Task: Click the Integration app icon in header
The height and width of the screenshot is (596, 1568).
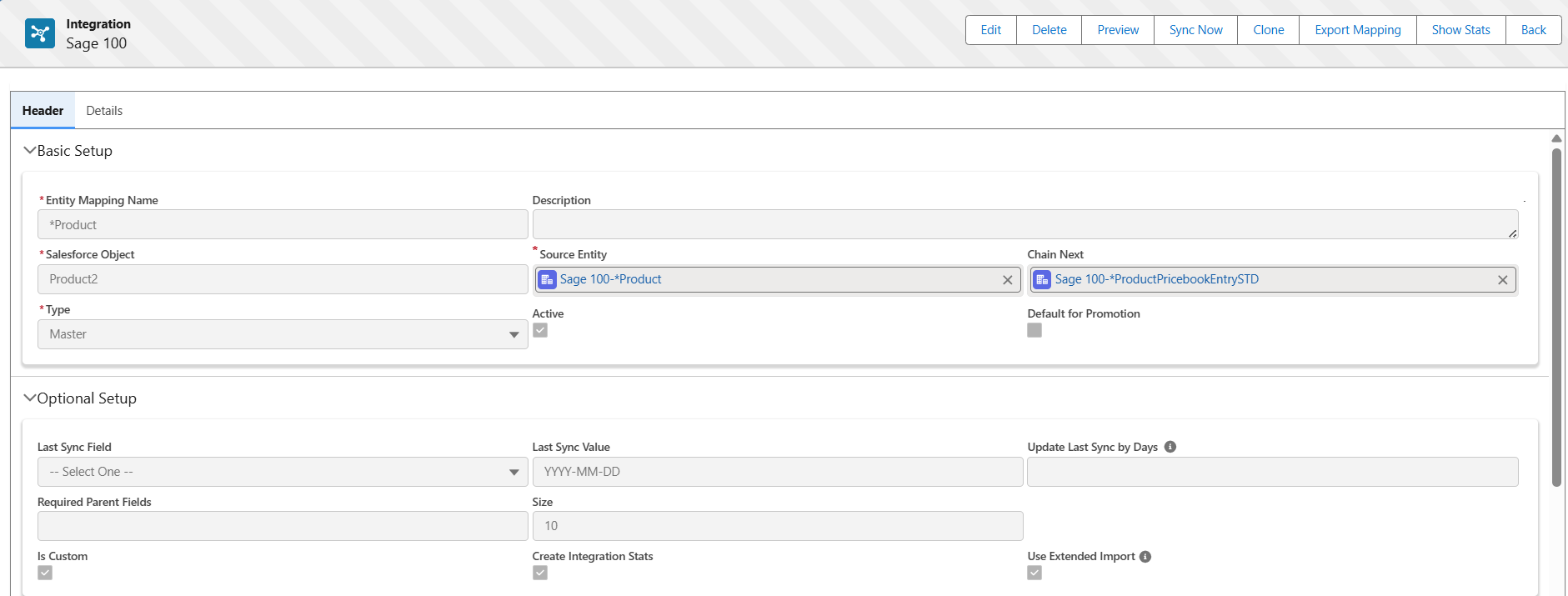Action: click(40, 33)
